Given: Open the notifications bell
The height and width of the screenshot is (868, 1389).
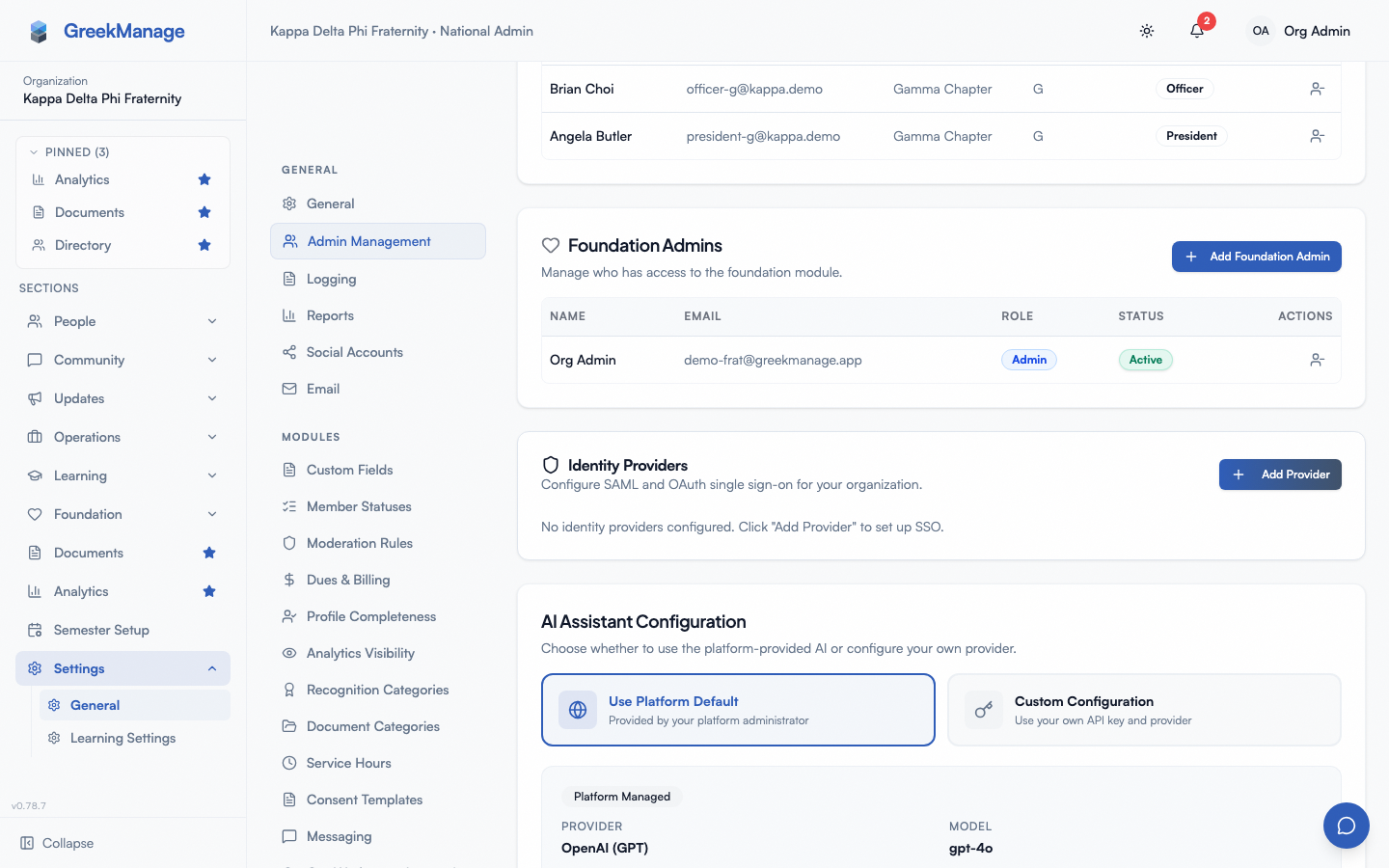Looking at the screenshot, I should pyautogui.click(x=1197, y=31).
